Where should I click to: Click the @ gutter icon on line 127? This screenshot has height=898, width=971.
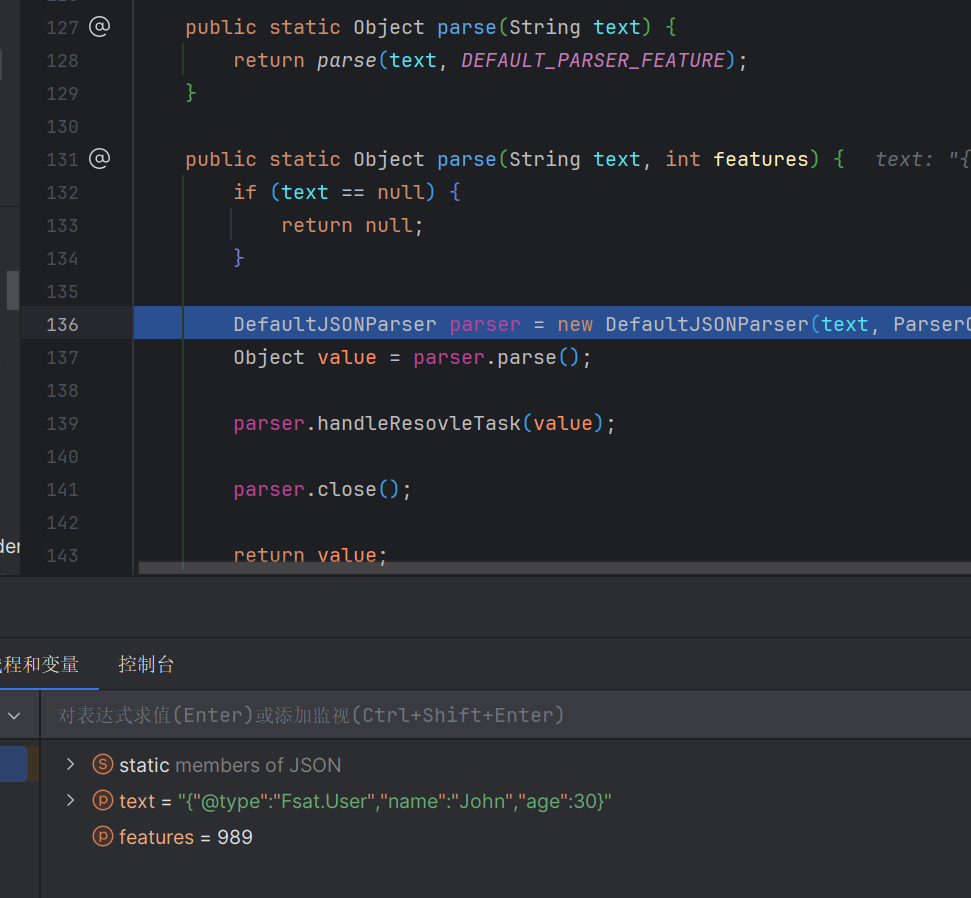[x=99, y=27]
